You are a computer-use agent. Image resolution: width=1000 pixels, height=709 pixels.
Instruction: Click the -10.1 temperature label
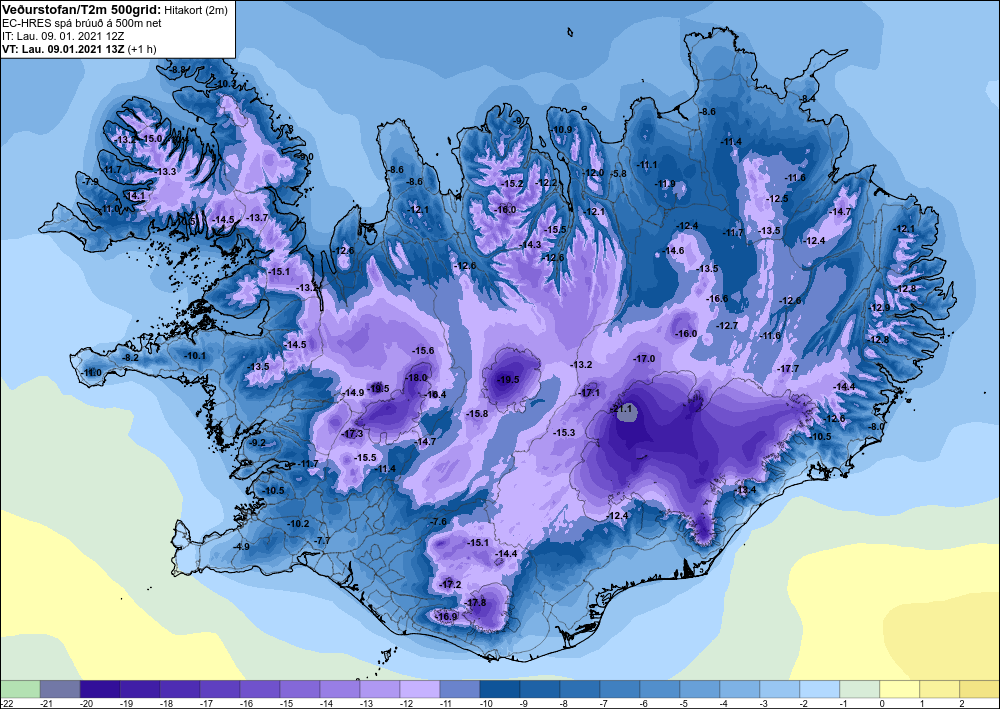(195, 355)
